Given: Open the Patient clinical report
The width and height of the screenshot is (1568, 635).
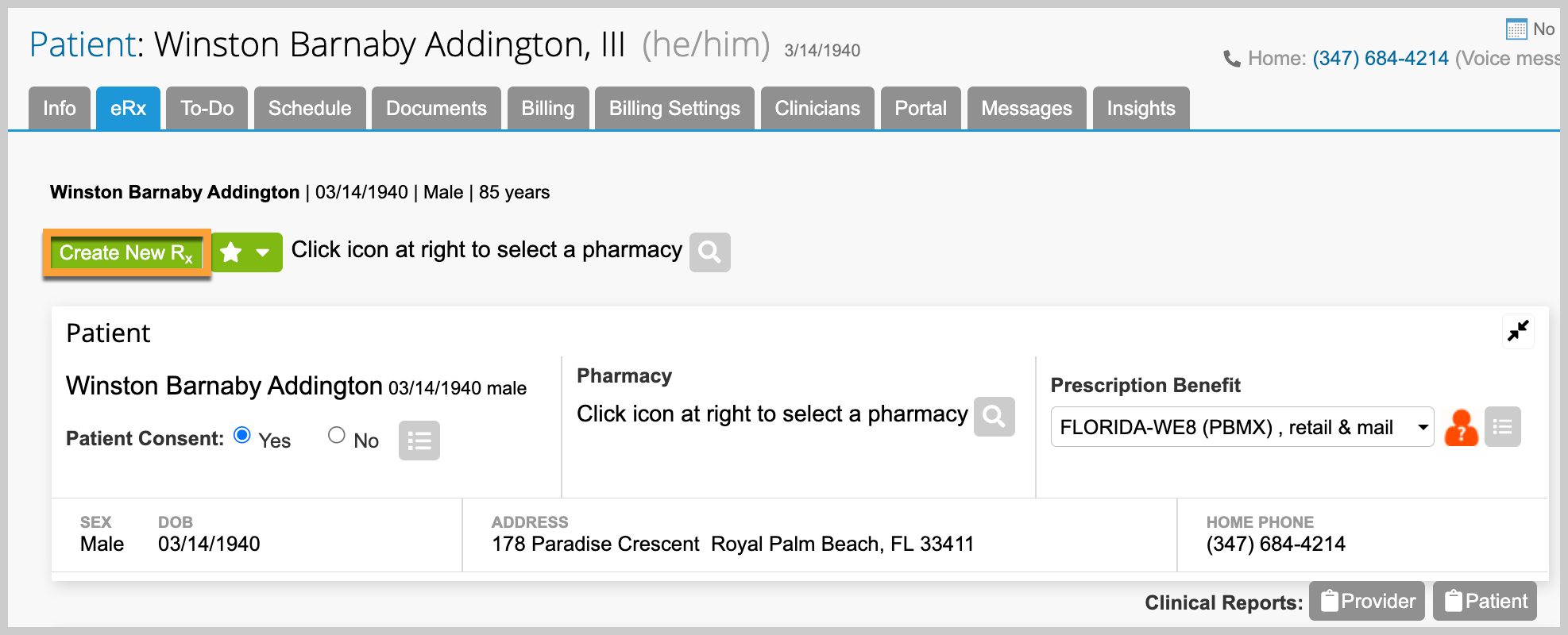Looking at the screenshot, I should pyautogui.click(x=1485, y=601).
